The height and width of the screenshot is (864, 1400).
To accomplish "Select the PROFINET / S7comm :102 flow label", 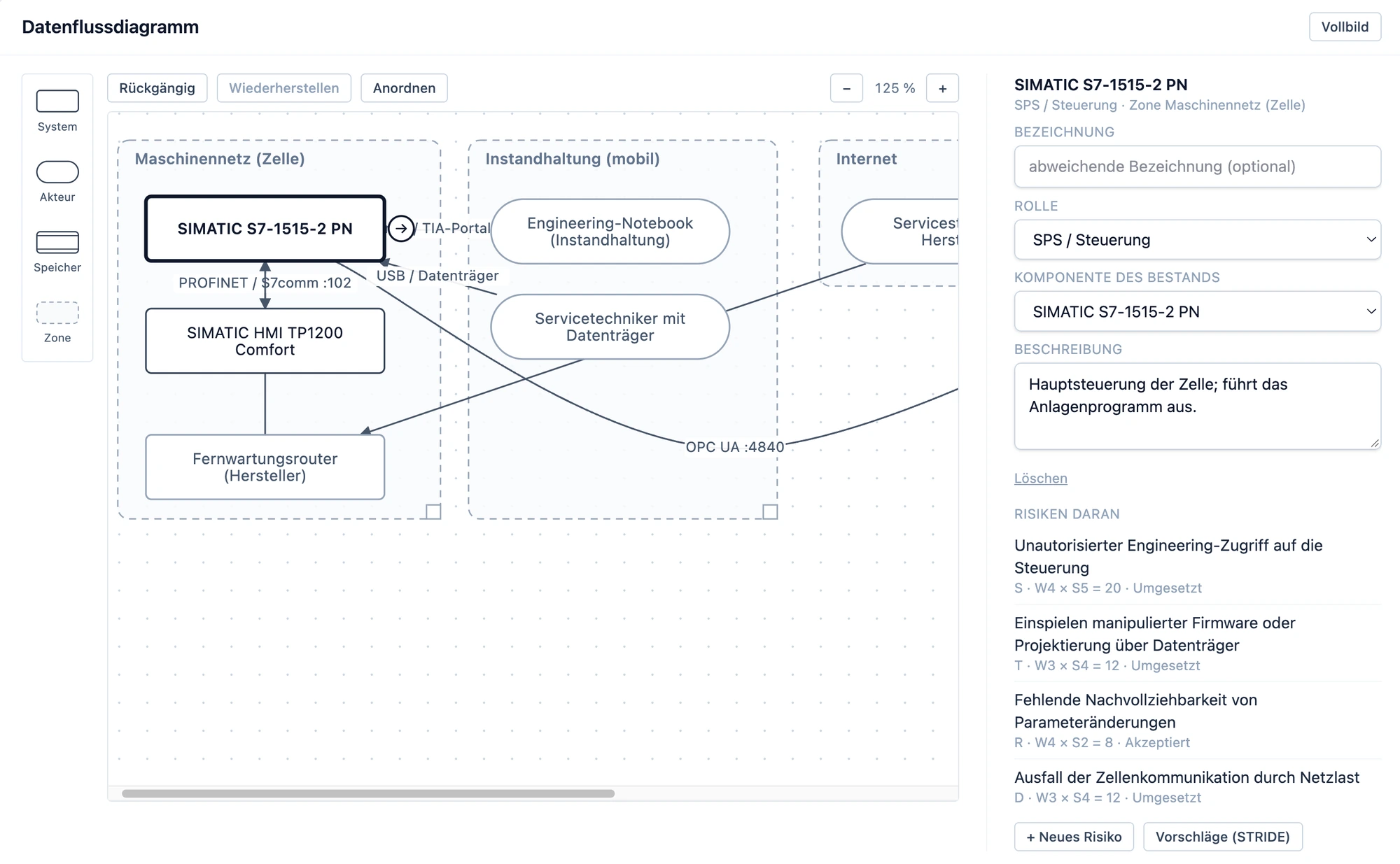I will 265,283.
